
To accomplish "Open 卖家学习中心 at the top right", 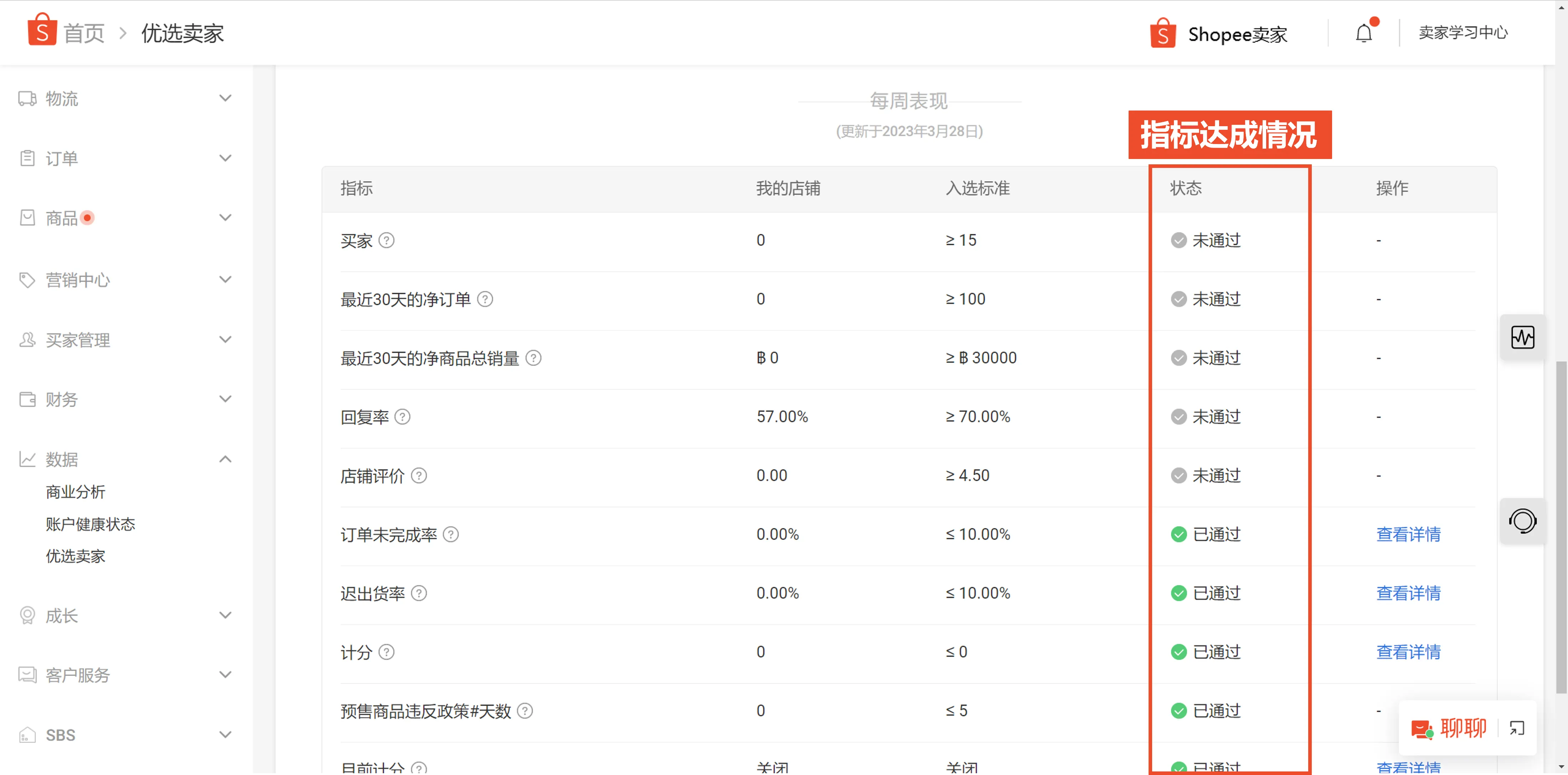I will [x=1463, y=33].
